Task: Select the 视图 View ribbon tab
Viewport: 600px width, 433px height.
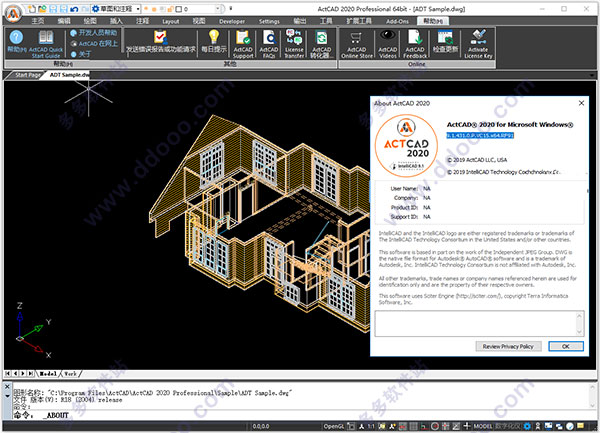Action: click(x=199, y=21)
